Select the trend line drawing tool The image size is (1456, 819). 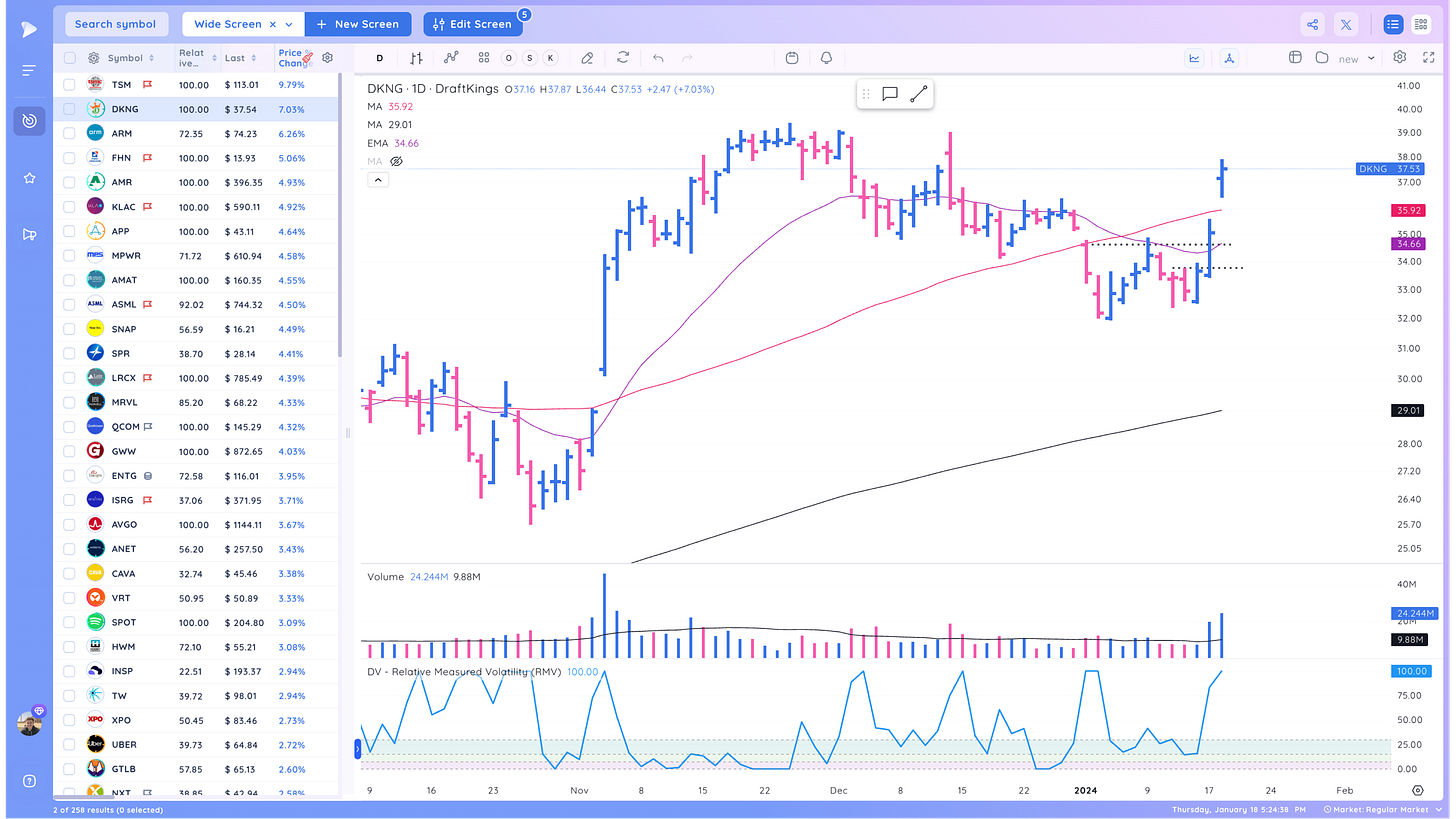[x=919, y=94]
